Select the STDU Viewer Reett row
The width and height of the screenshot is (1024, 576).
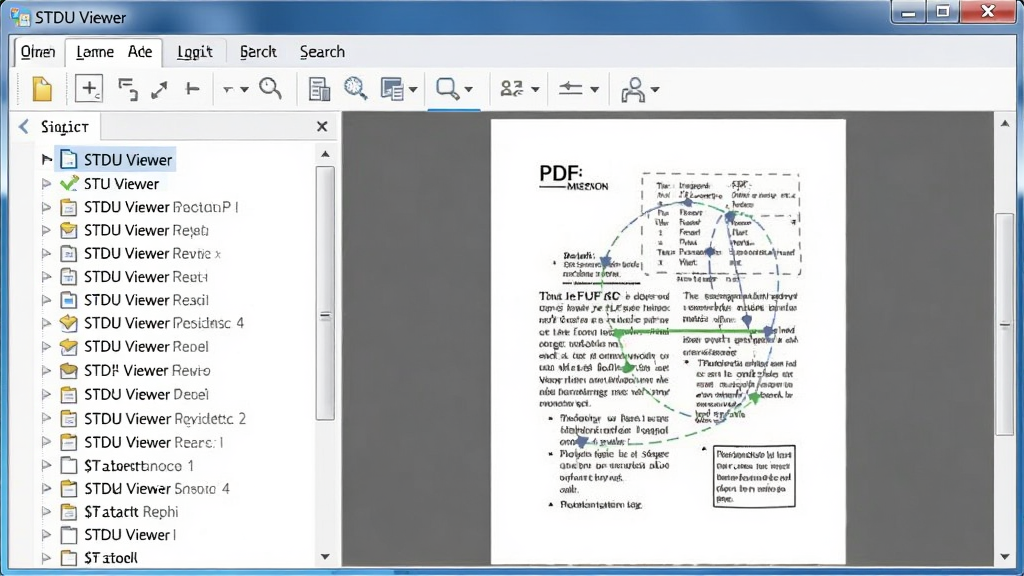tap(133, 276)
